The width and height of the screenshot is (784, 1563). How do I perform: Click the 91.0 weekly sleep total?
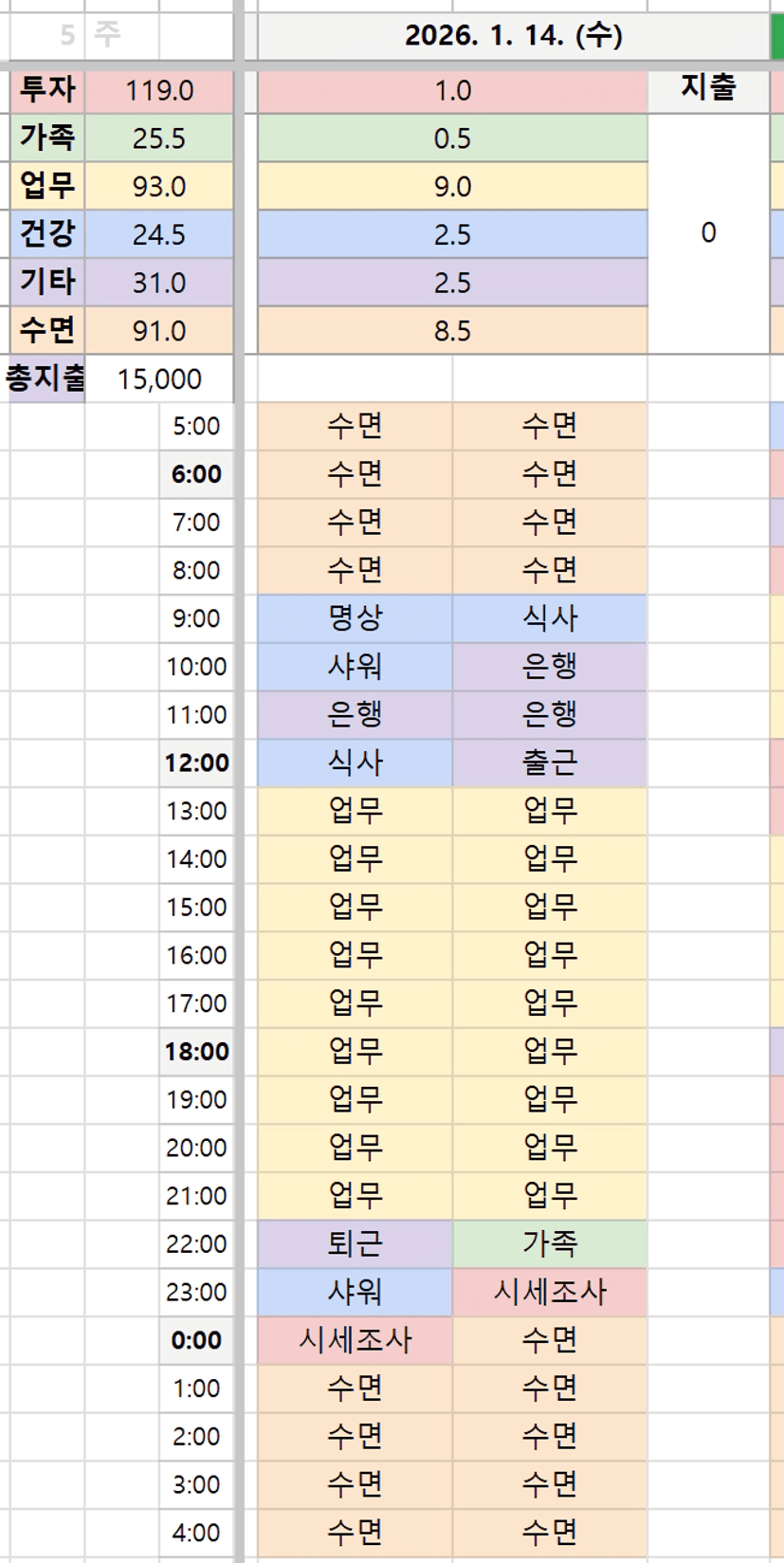point(159,331)
